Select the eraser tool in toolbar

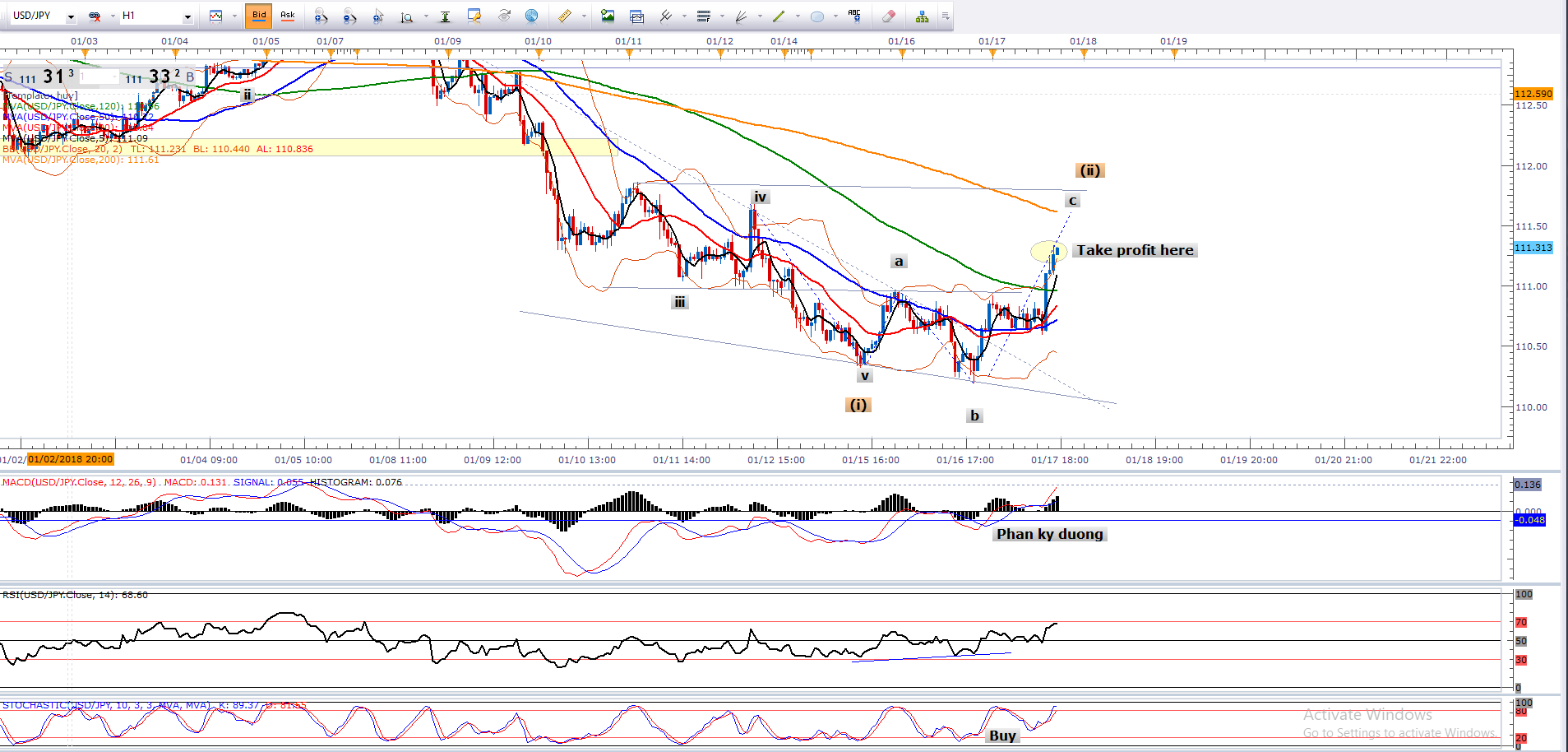[x=888, y=16]
